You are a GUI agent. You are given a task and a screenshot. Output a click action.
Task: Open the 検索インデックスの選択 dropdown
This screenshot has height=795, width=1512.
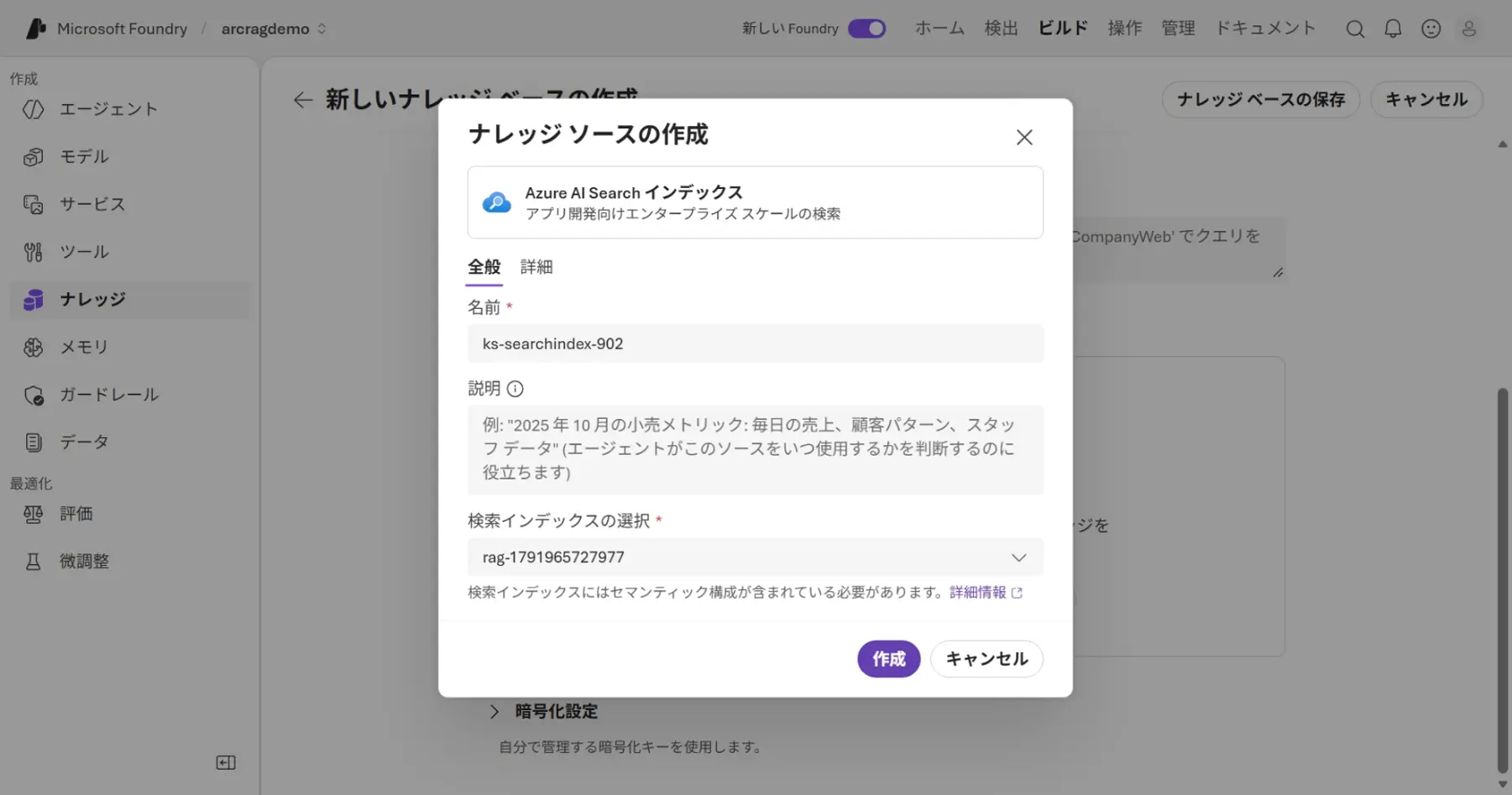(756, 557)
